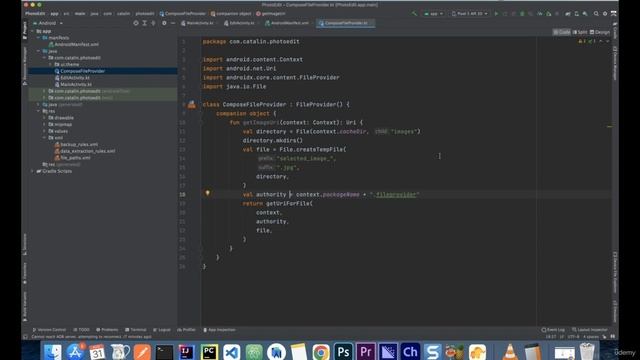
Task: Expand the drawable resource folder
Action: (x=44, y=118)
